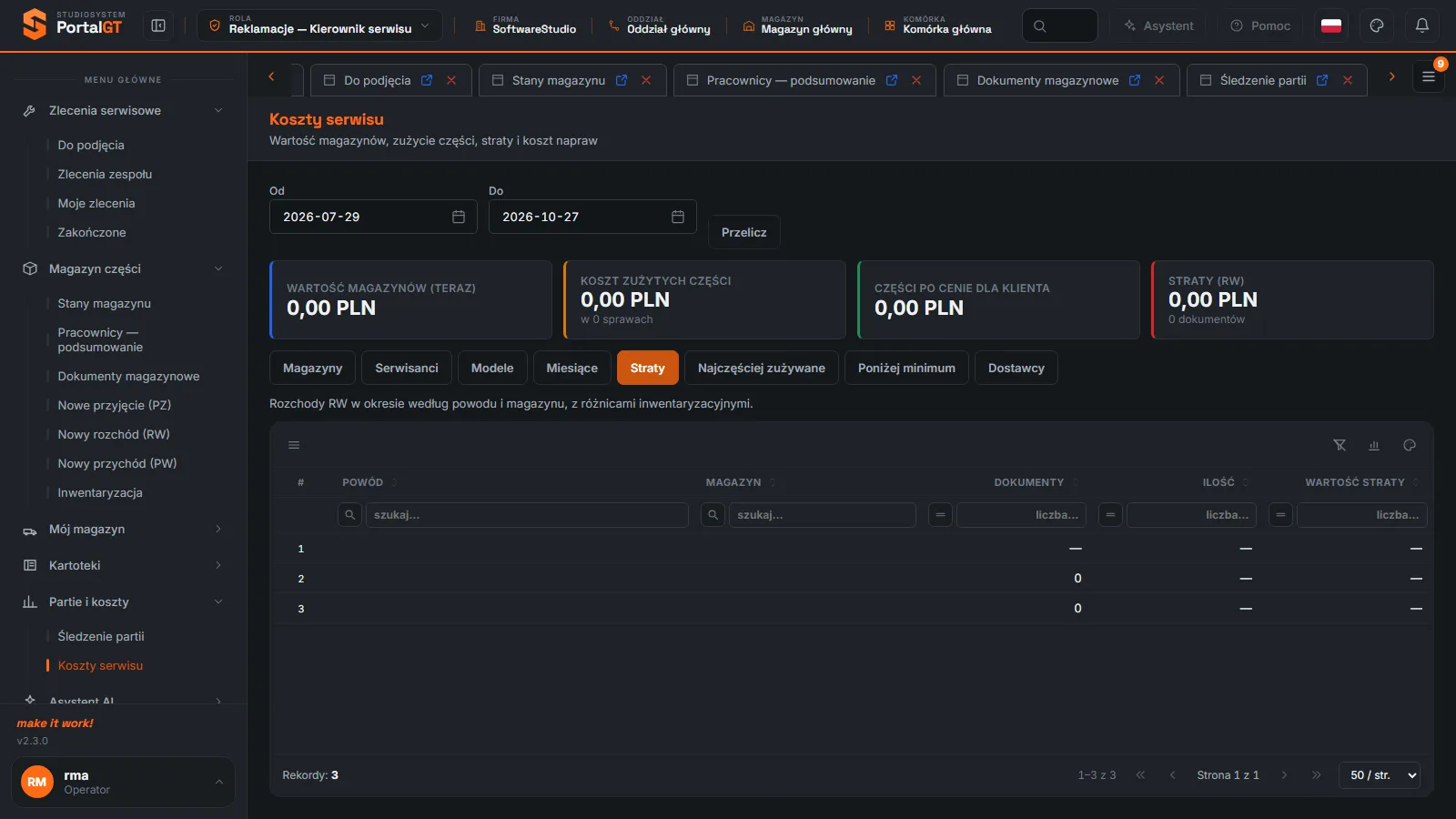The image size is (1456, 819).
Task: Open the table chart icon
Action: 1374,445
